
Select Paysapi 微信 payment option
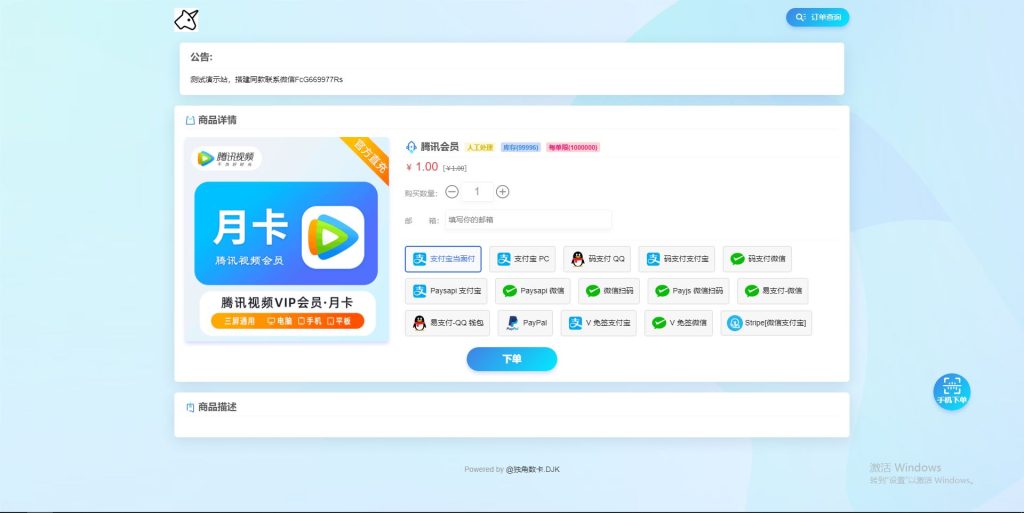click(x=533, y=291)
